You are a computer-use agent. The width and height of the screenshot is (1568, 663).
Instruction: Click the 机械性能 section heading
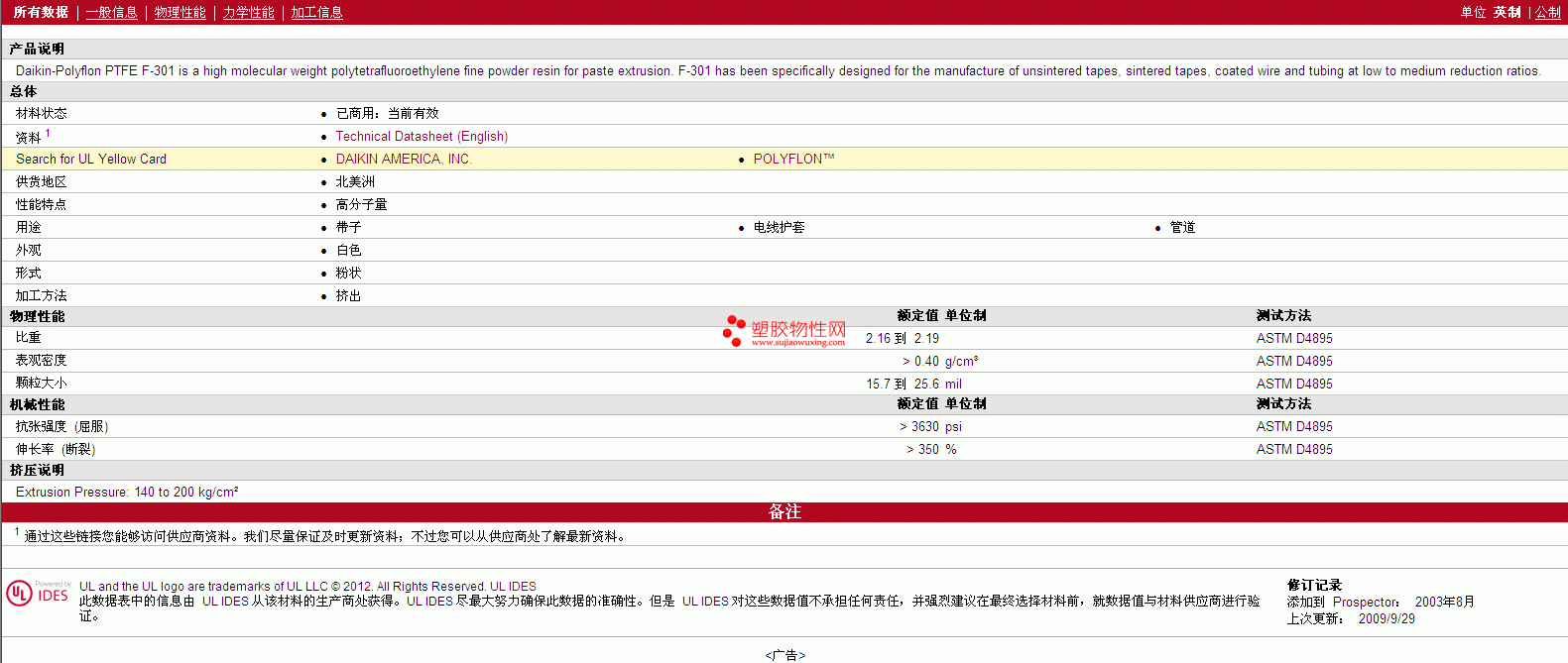[37, 404]
